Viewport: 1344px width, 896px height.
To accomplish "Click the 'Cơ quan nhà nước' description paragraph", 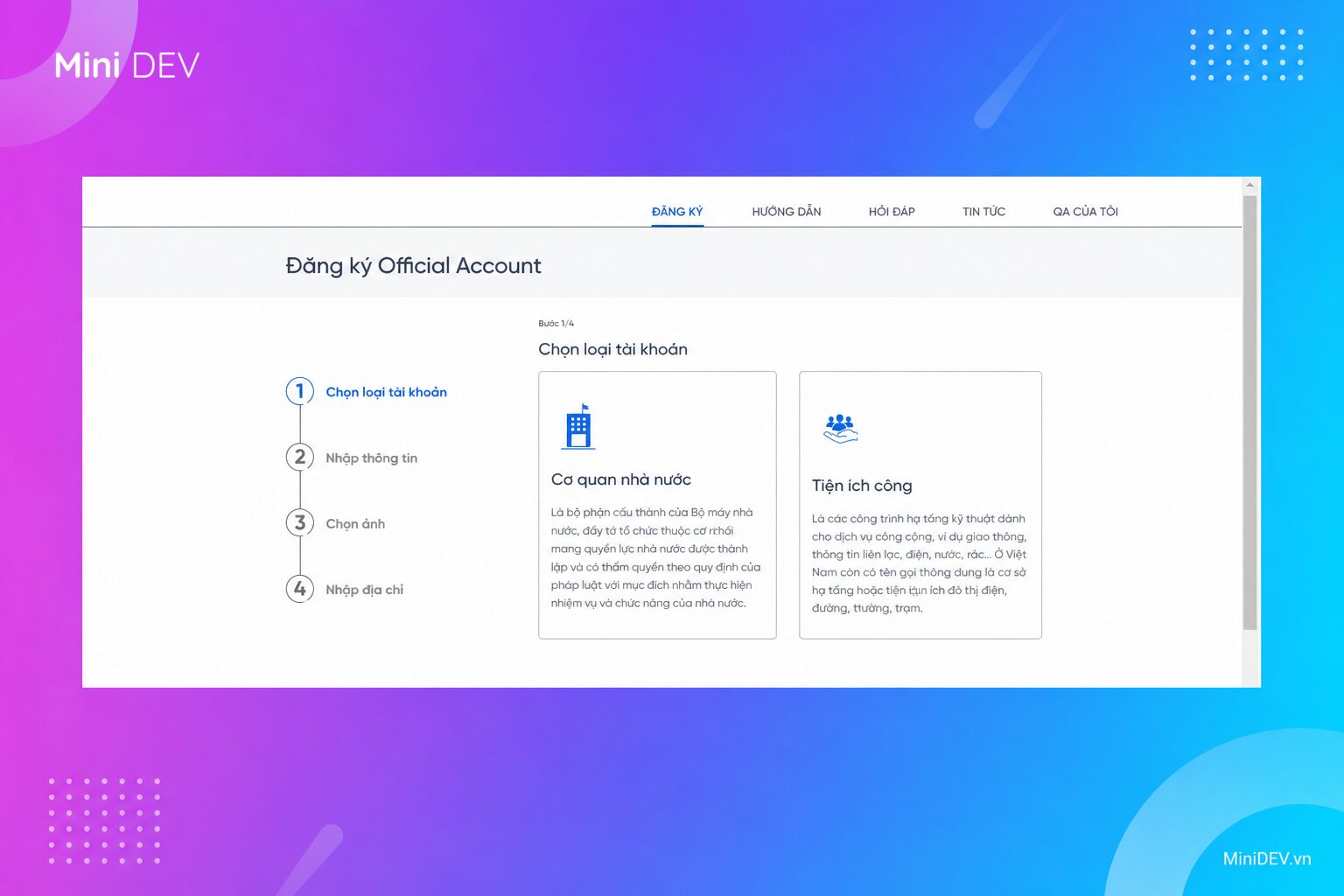I will [655, 558].
